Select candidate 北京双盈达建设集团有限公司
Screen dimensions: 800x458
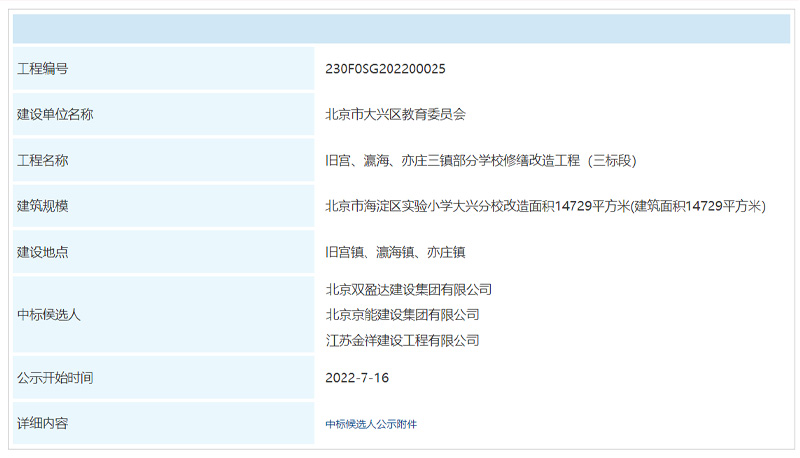409,290
